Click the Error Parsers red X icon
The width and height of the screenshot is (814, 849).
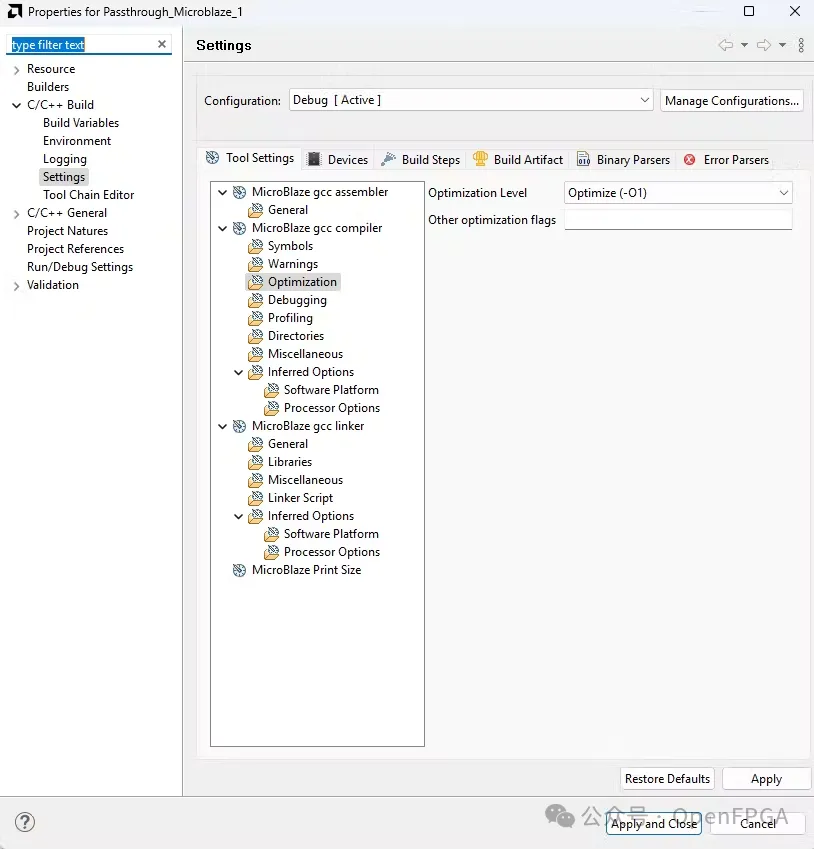(x=689, y=160)
